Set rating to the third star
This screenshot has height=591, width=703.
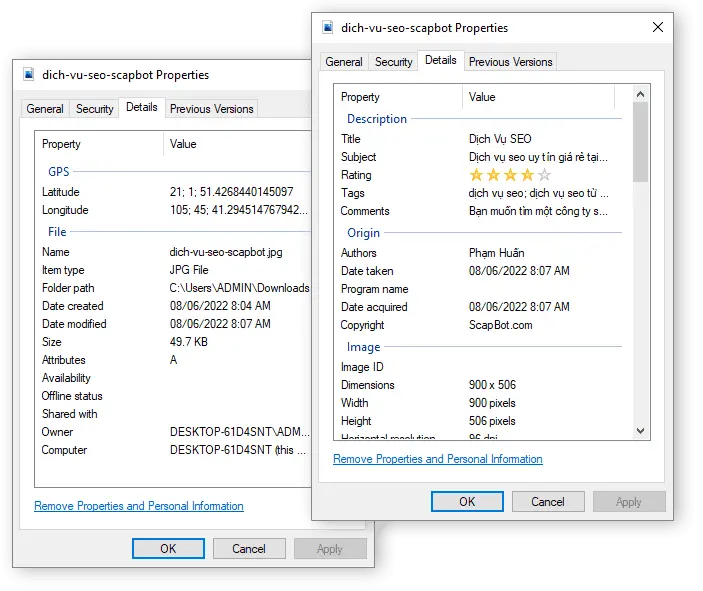coord(510,175)
